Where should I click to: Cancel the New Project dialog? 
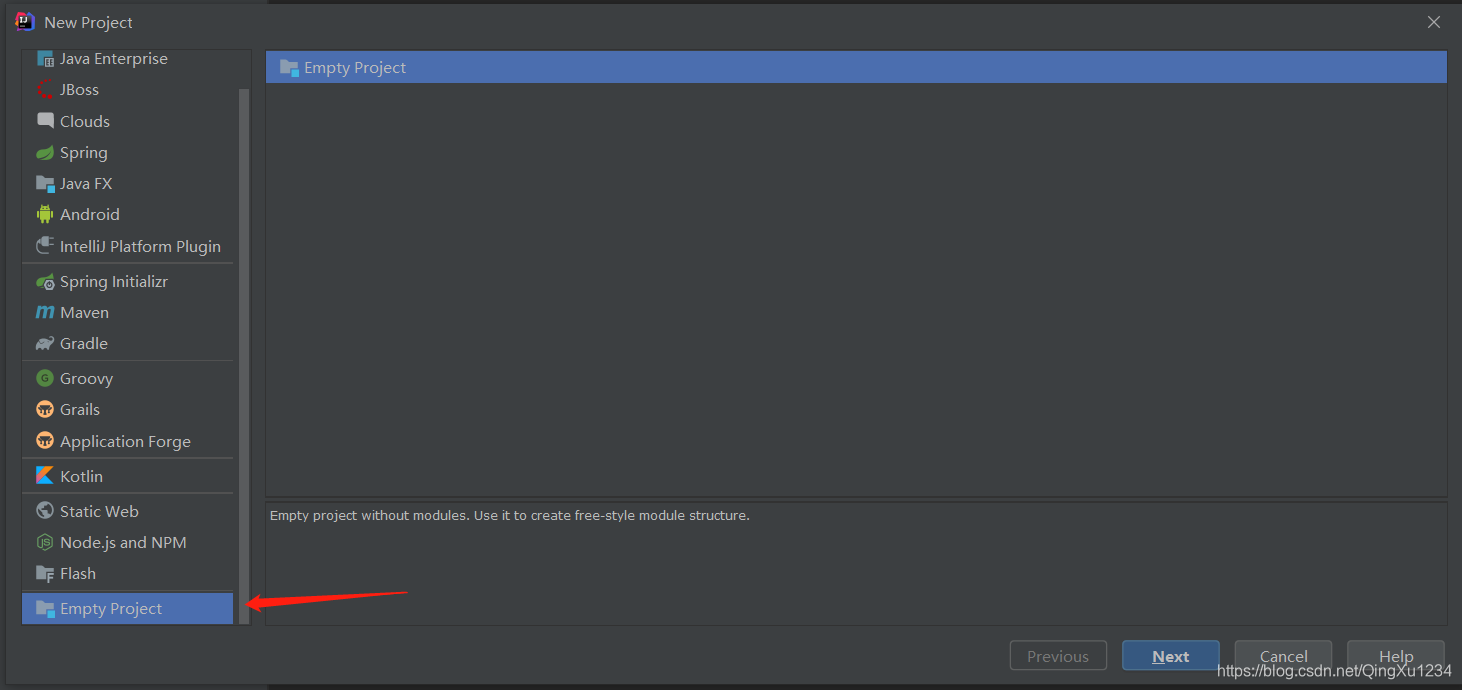[x=1283, y=656]
